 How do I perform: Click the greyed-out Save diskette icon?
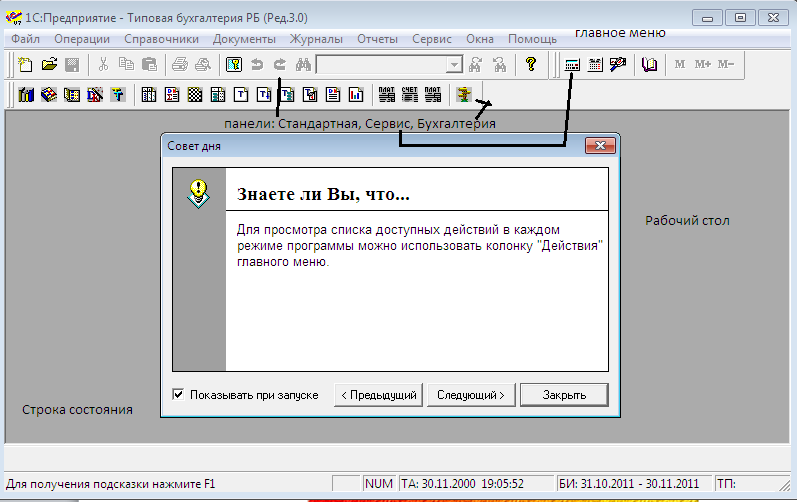[72, 65]
